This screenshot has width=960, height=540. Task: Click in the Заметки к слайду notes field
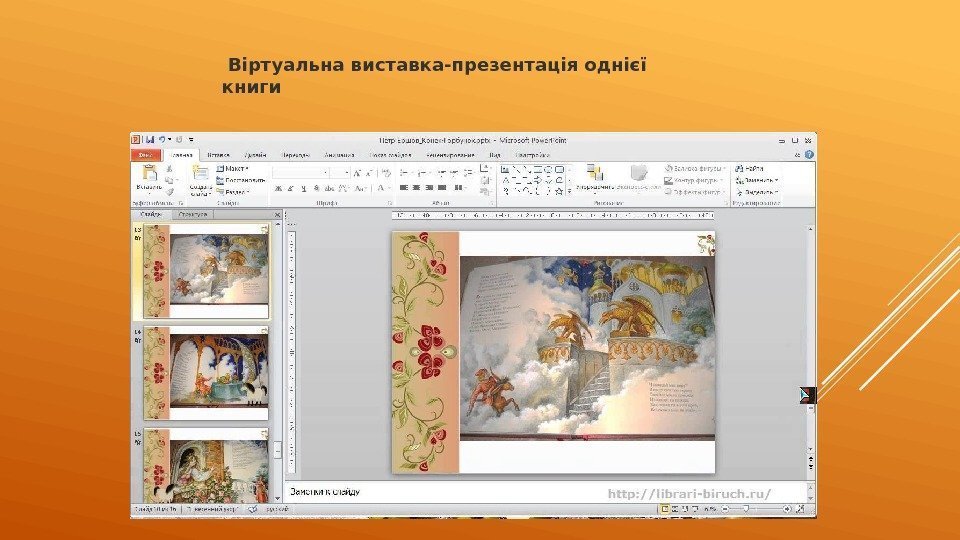click(545, 492)
